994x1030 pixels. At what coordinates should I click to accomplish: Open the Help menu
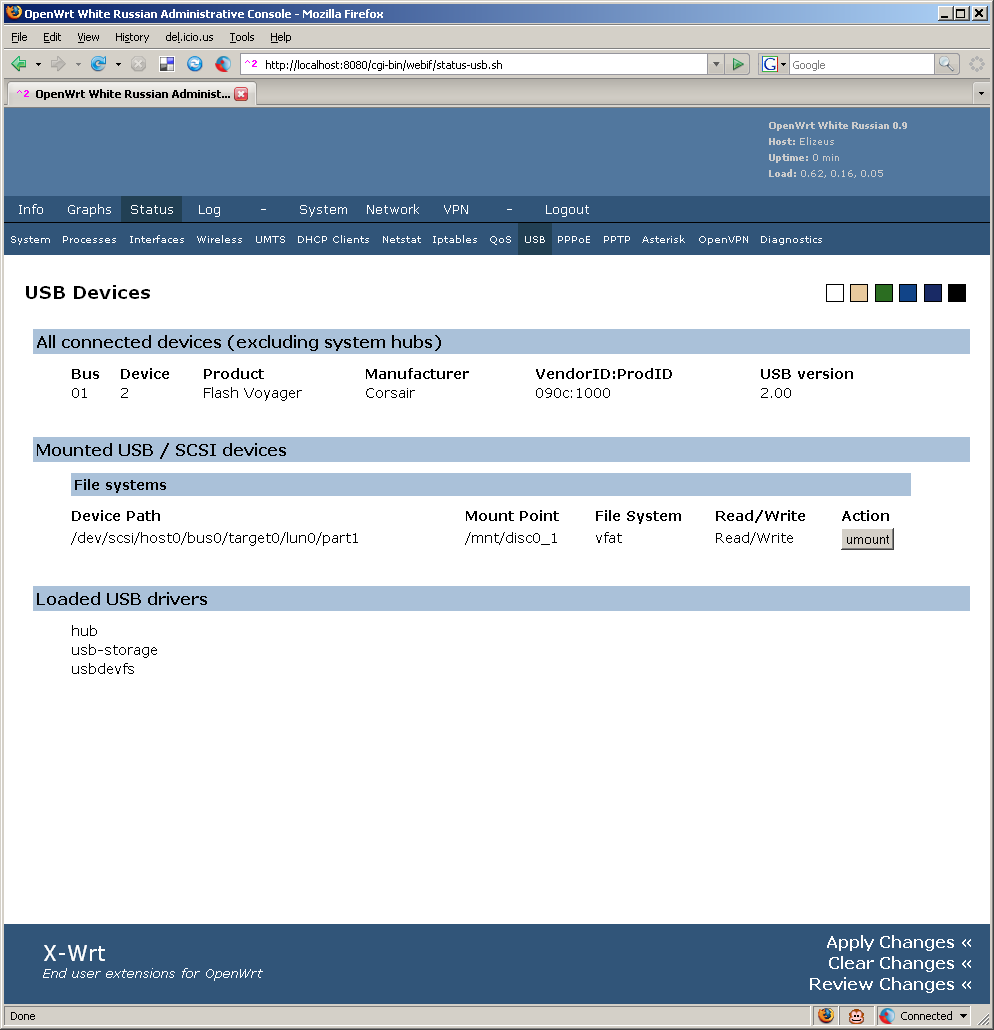281,37
